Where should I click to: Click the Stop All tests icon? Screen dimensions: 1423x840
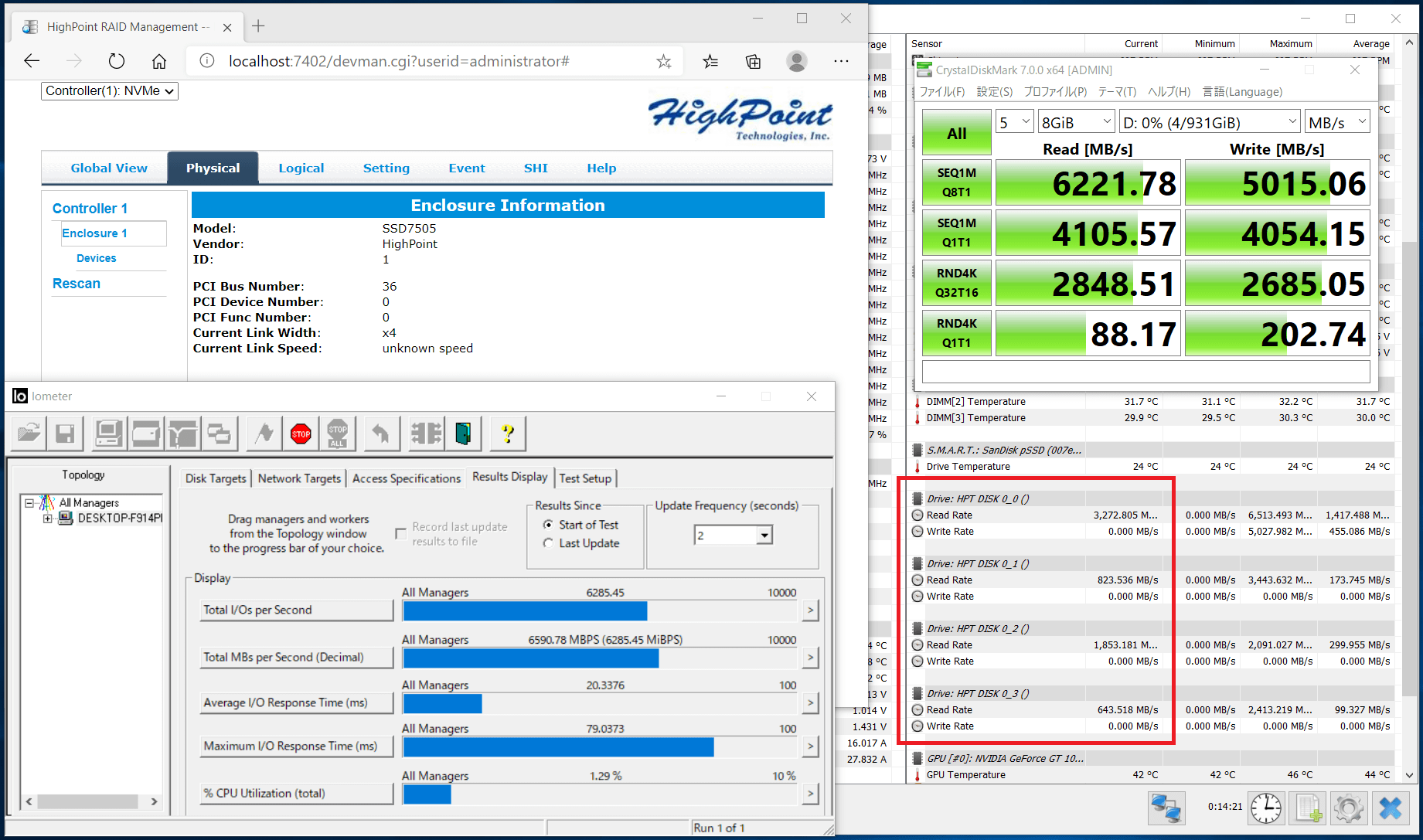[x=338, y=433]
